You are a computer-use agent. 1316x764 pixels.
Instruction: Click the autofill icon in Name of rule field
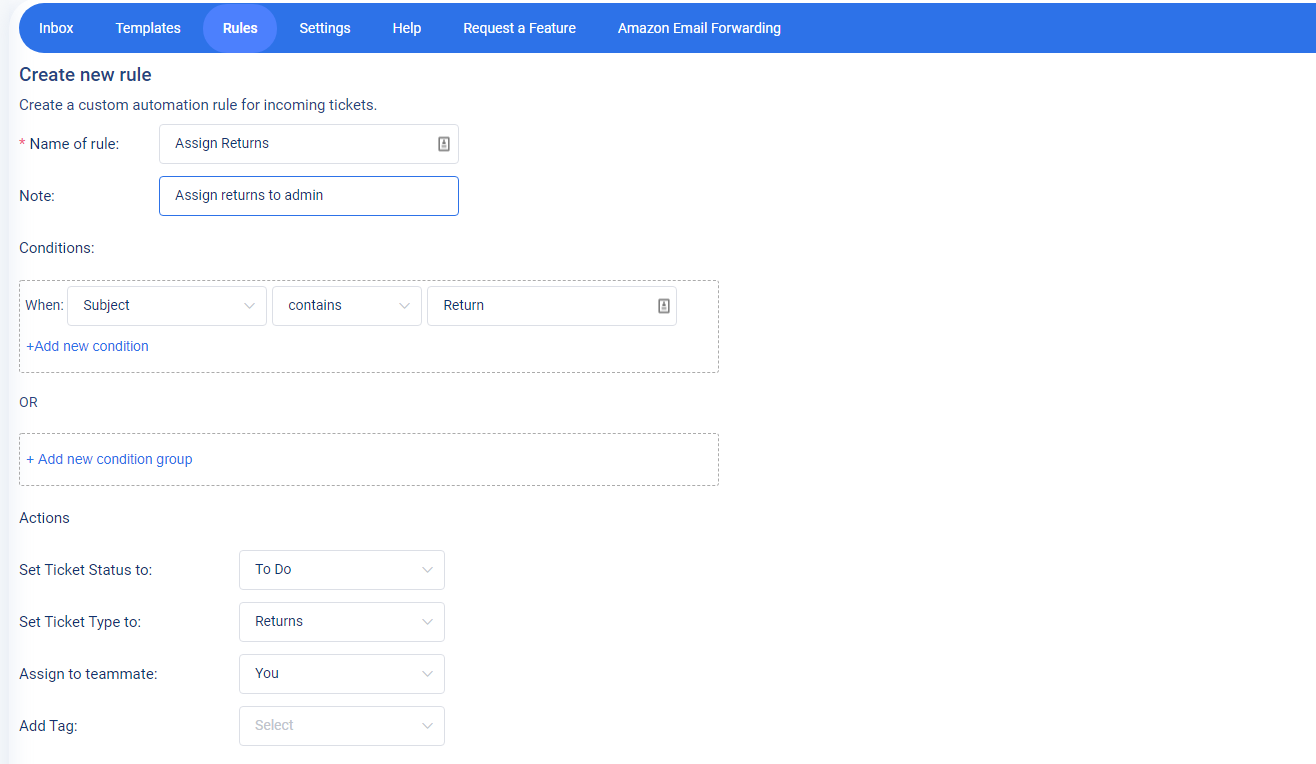pos(444,144)
